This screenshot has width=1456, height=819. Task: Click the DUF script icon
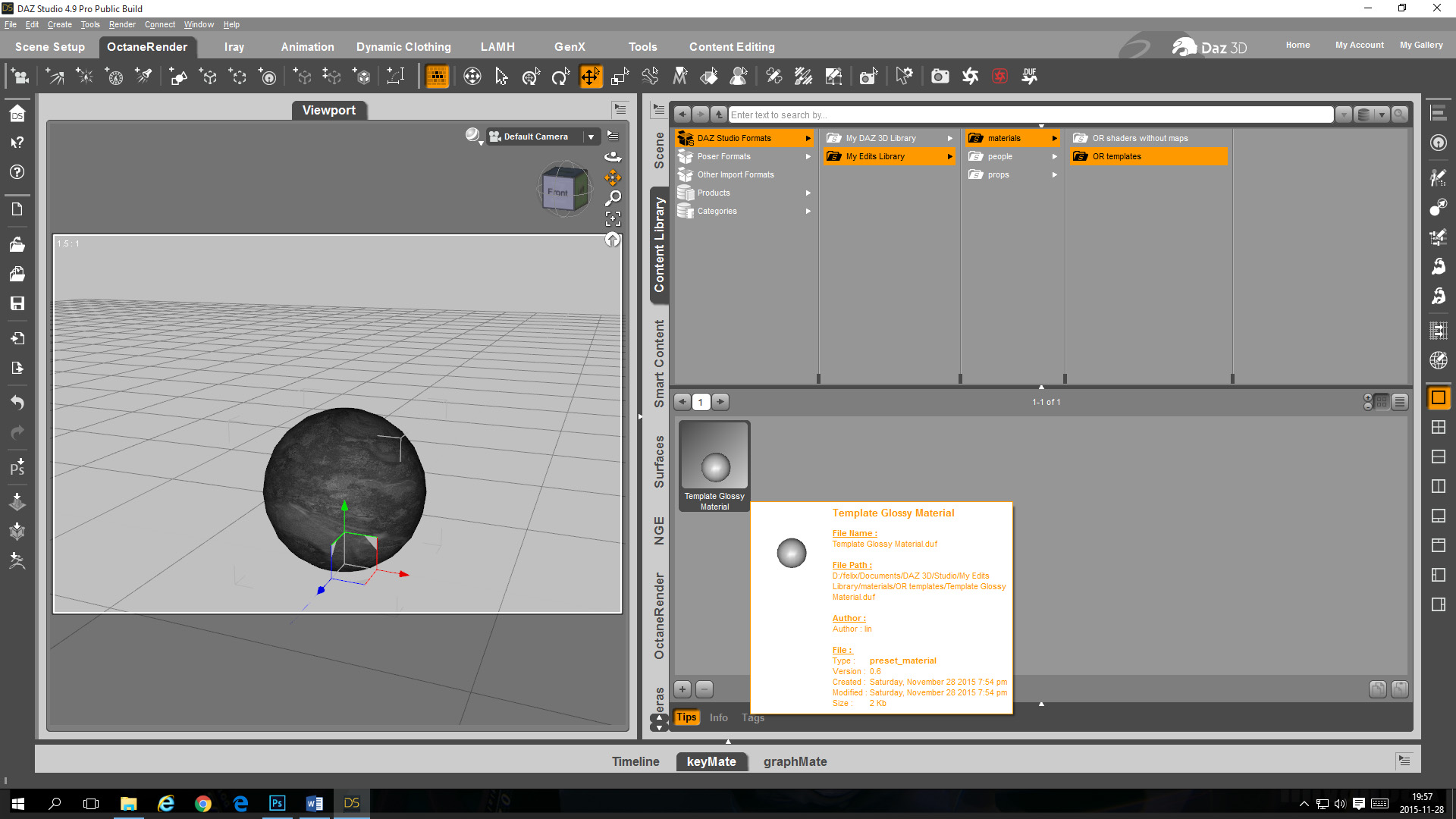(x=1029, y=77)
